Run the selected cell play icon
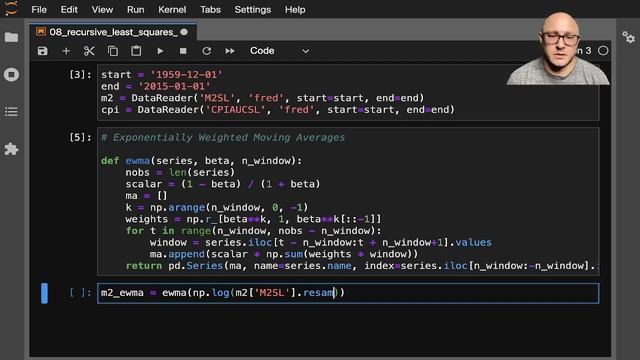 (160, 51)
